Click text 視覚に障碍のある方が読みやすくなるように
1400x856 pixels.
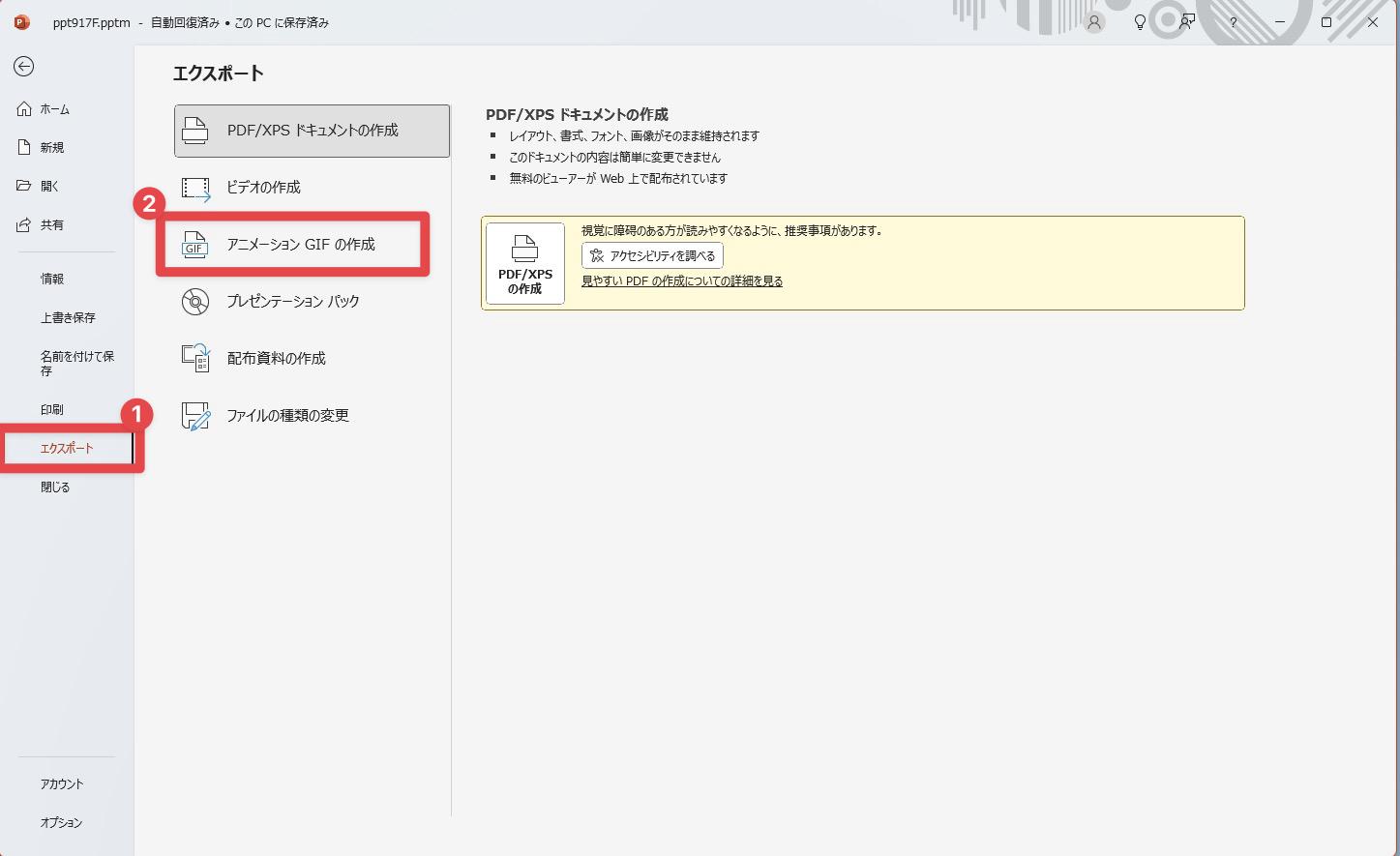[x=731, y=231]
